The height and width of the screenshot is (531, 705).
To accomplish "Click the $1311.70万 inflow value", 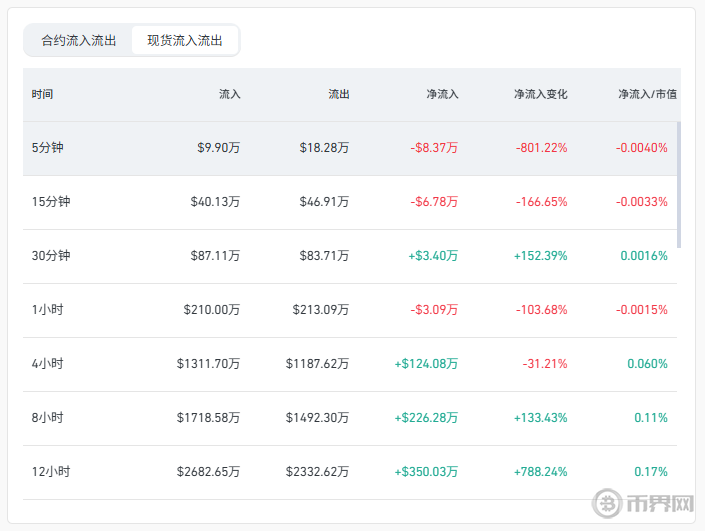I will (208, 363).
